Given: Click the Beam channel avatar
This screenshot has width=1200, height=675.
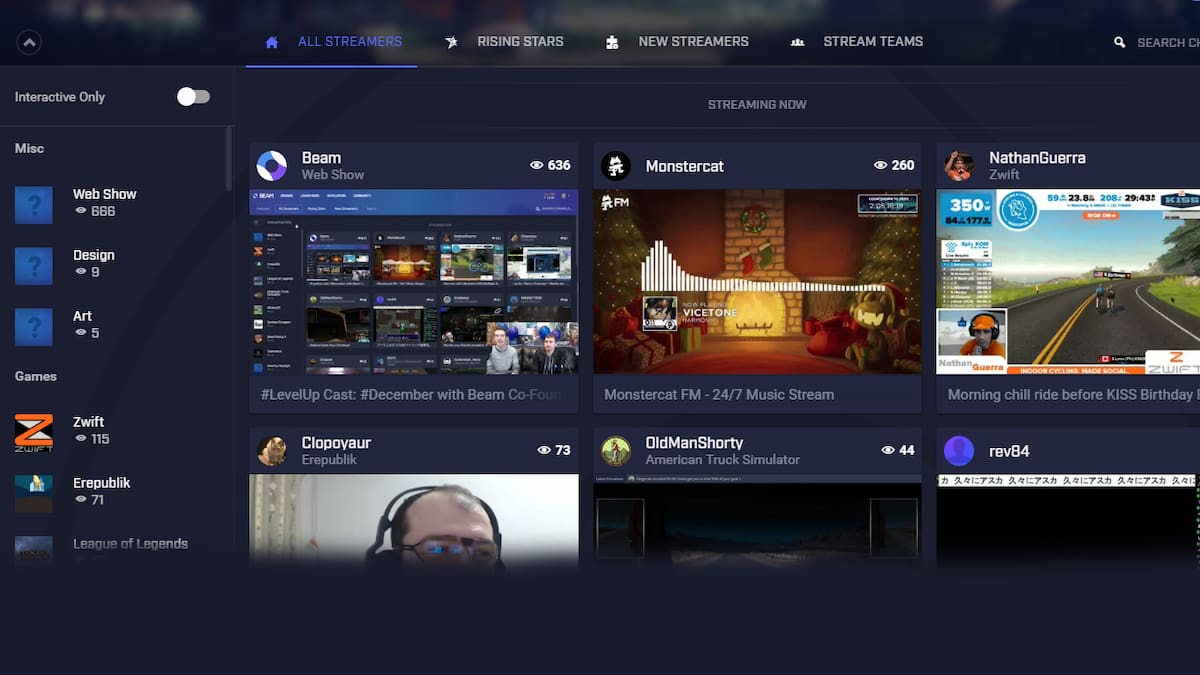Looking at the screenshot, I should pyautogui.click(x=272, y=166).
